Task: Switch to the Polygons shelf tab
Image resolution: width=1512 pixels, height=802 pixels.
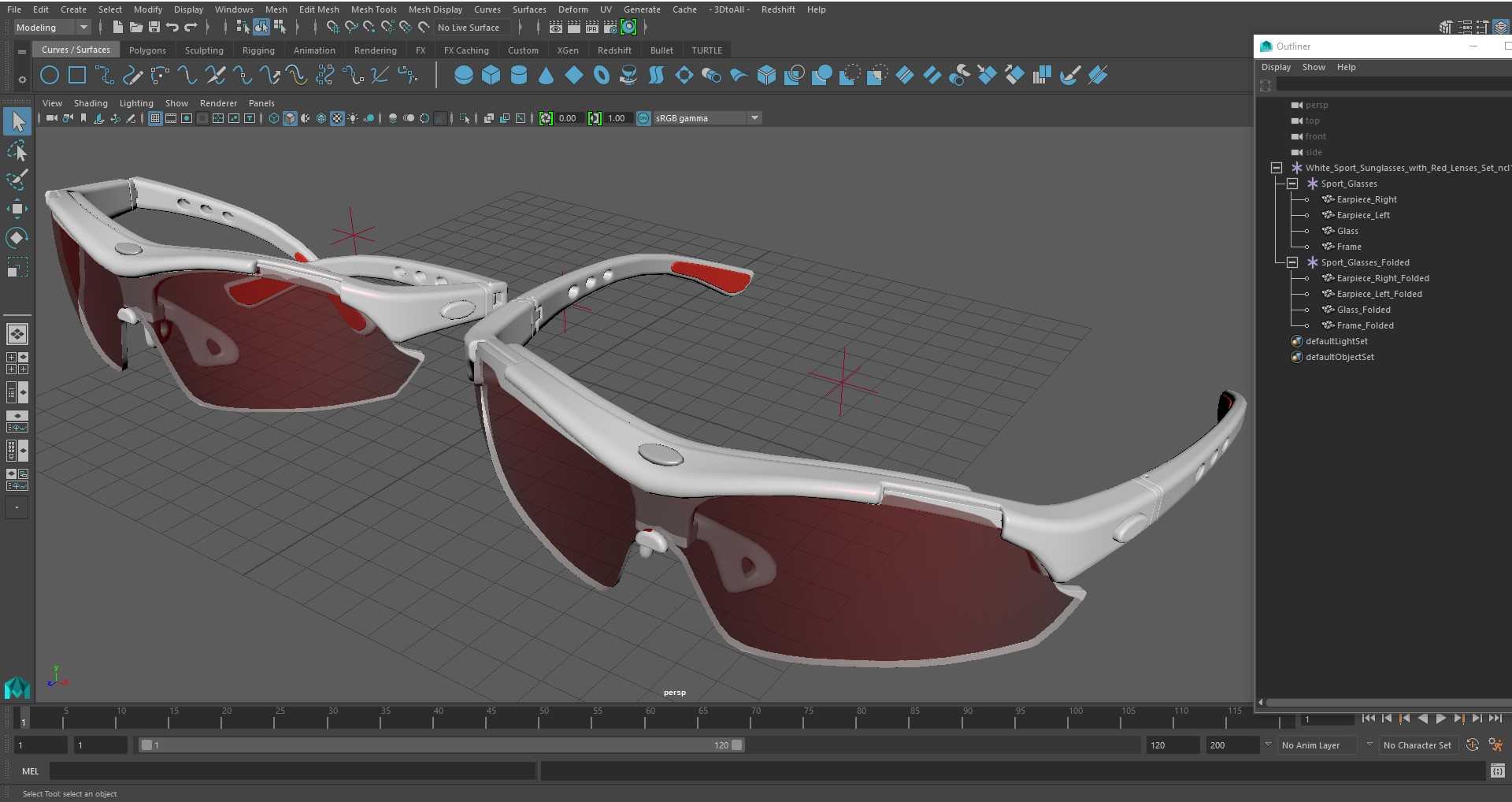Action: (x=147, y=50)
